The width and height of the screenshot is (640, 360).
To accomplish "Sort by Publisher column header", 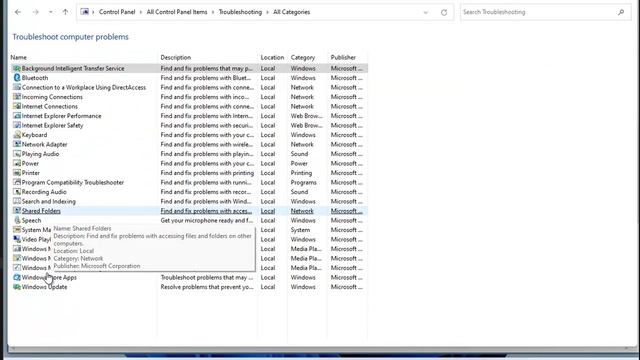I will point(343,58).
